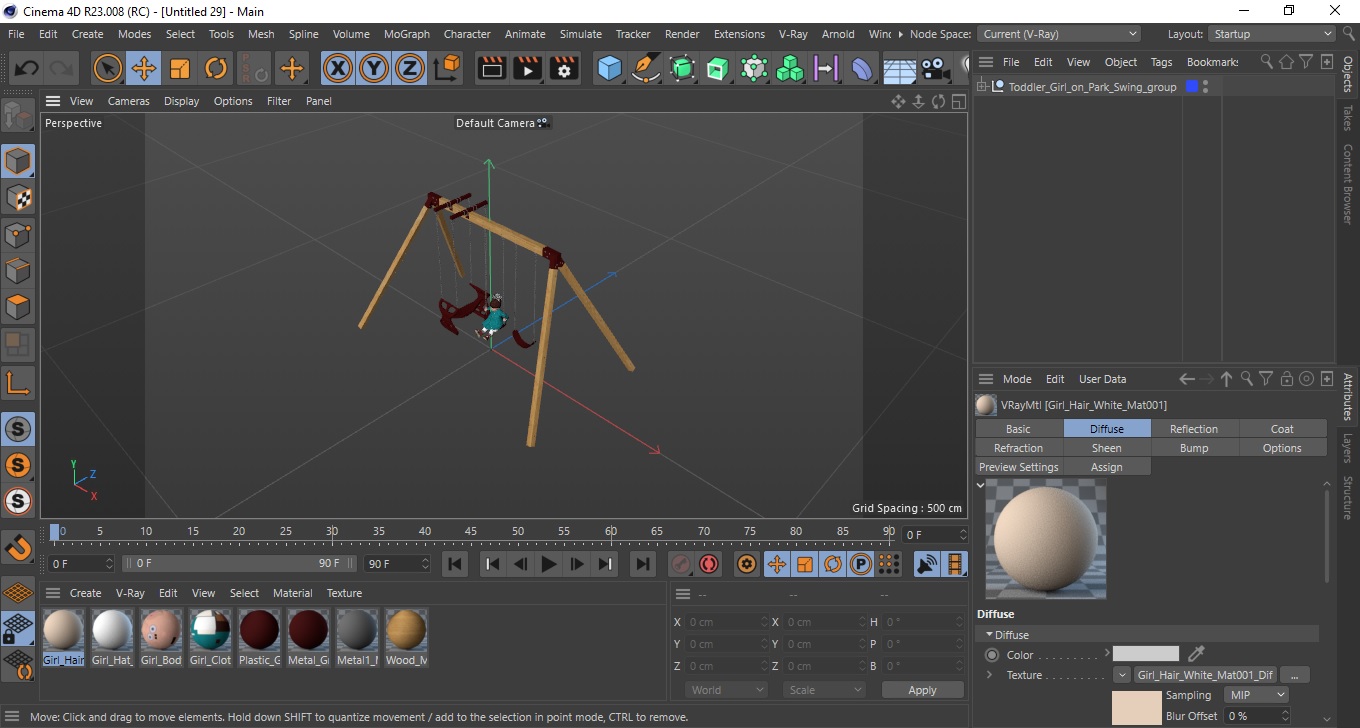This screenshot has width=1360, height=728.
Task: Expand the Texture parameter row
Action: pyautogui.click(x=990, y=675)
